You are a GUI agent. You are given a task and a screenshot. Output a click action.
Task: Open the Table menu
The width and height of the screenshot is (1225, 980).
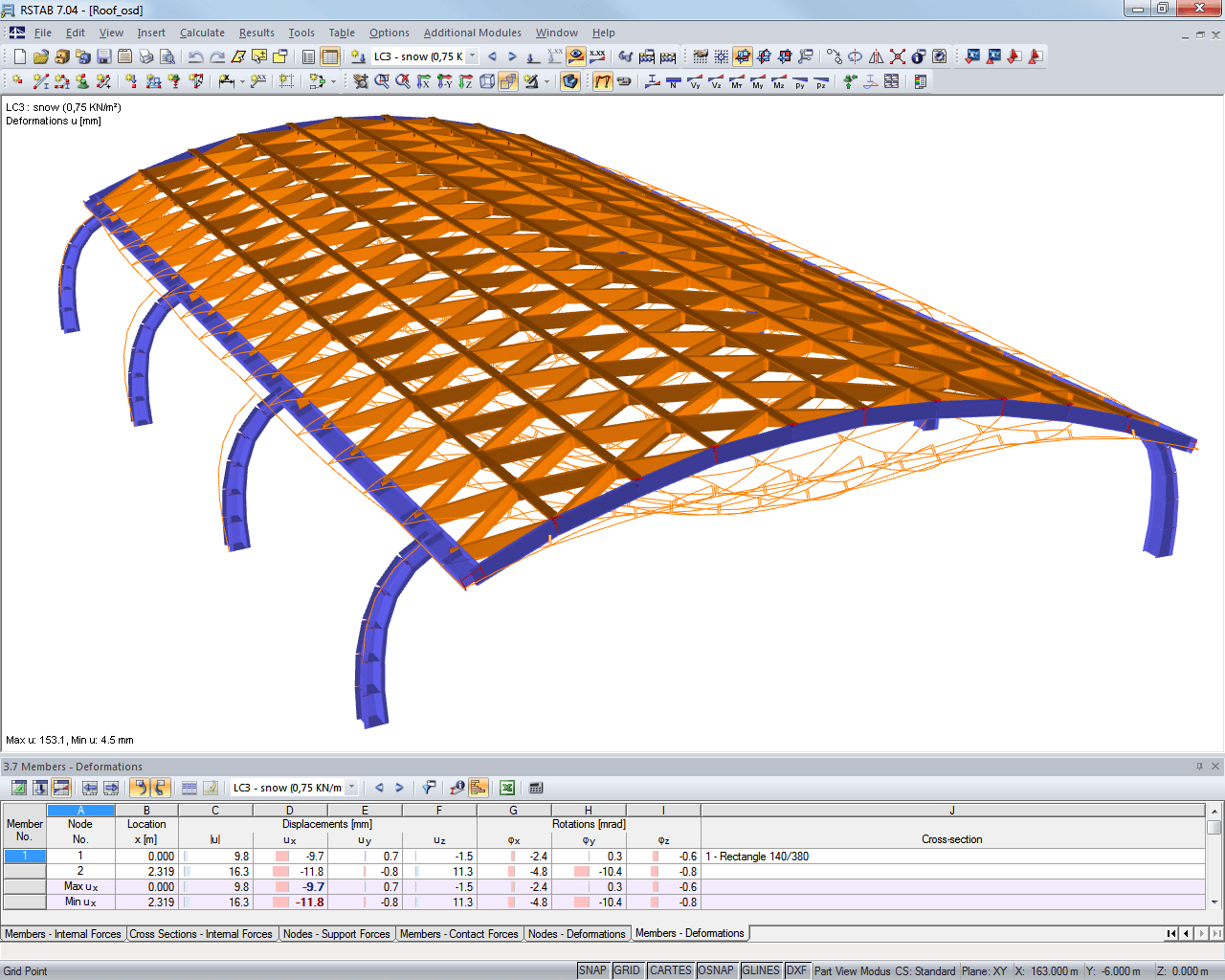[342, 33]
